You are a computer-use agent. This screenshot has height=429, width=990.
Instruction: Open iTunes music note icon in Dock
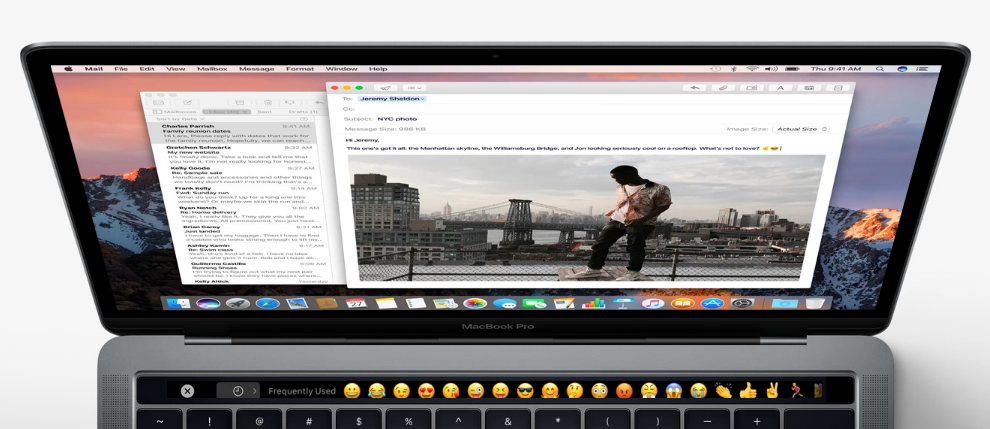click(653, 303)
